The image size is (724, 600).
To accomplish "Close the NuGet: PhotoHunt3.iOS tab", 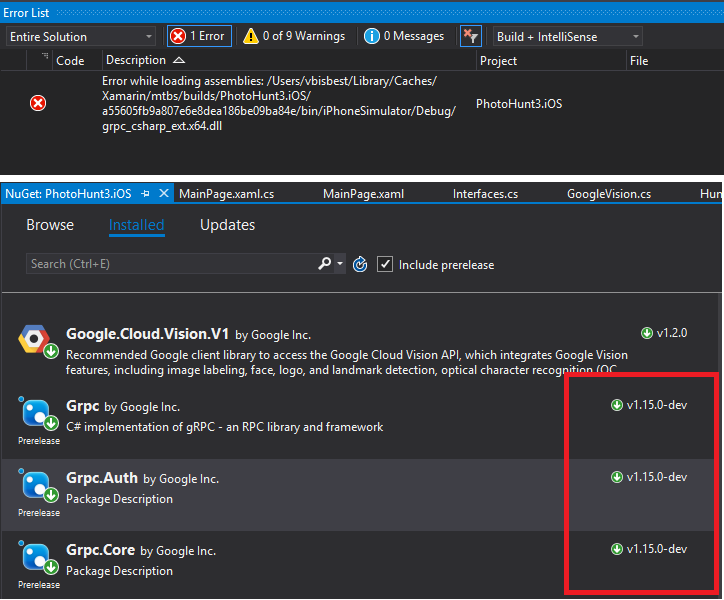I will coord(164,194).
